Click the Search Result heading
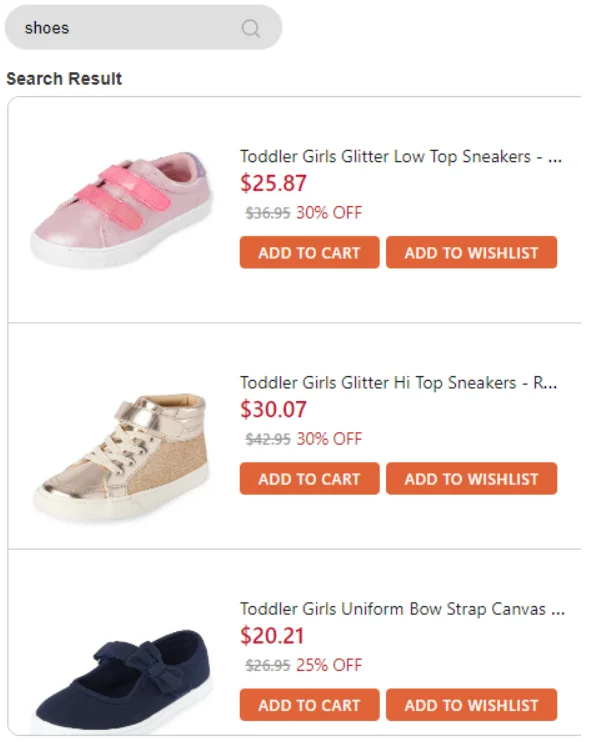Viewport: 601px width, 742px height. [64, 79]
